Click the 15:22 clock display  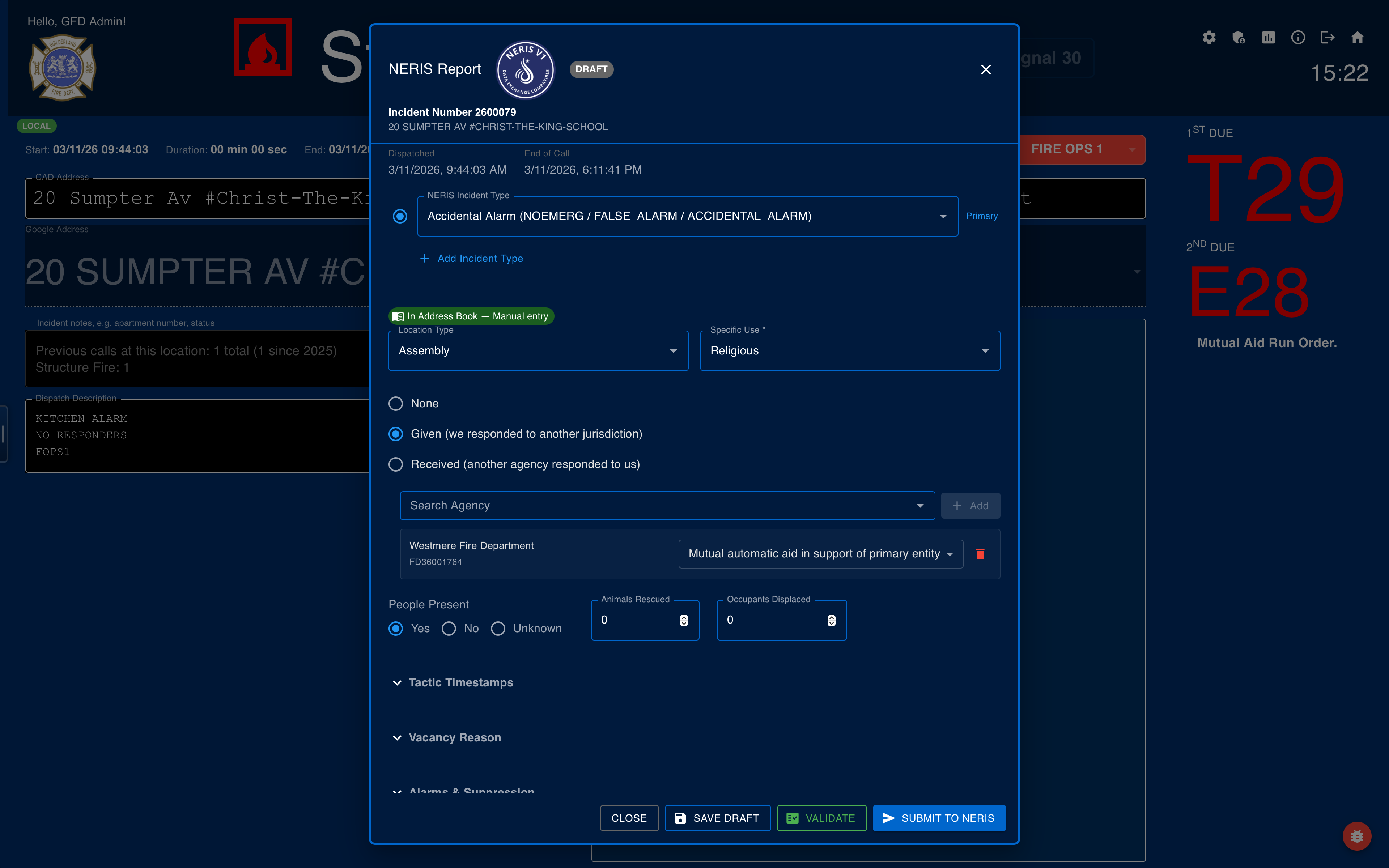(x=1340, y=73)
